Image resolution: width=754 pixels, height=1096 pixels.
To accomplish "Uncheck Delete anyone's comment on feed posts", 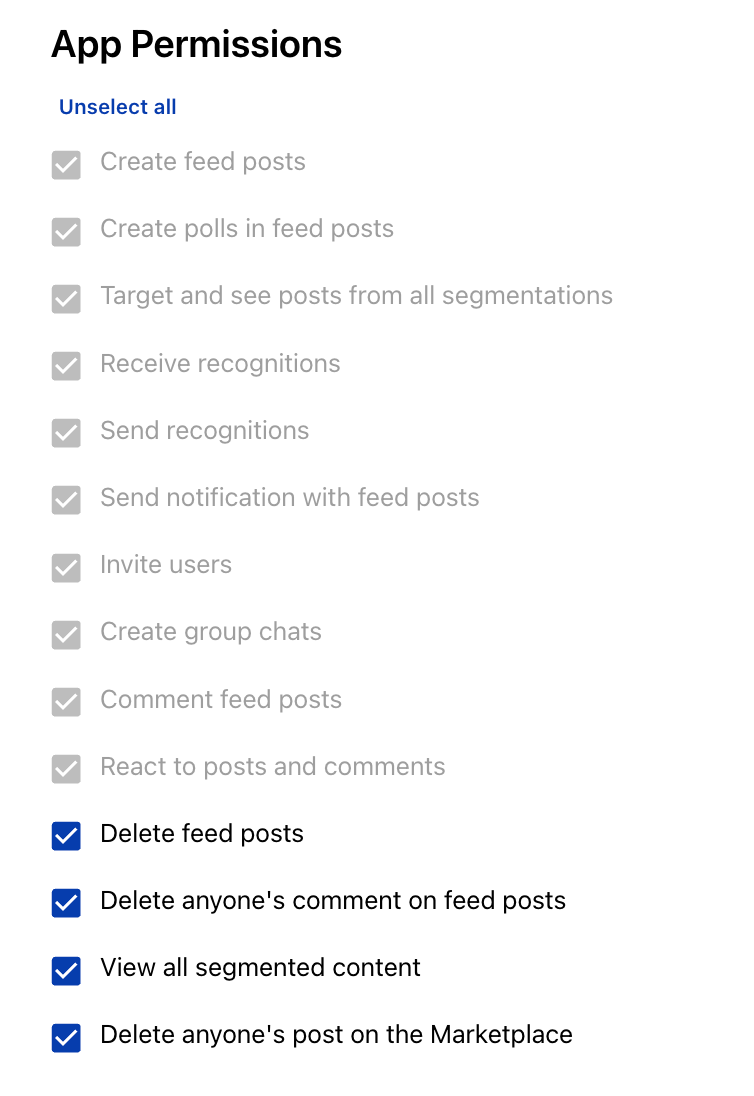I will 66,903.
